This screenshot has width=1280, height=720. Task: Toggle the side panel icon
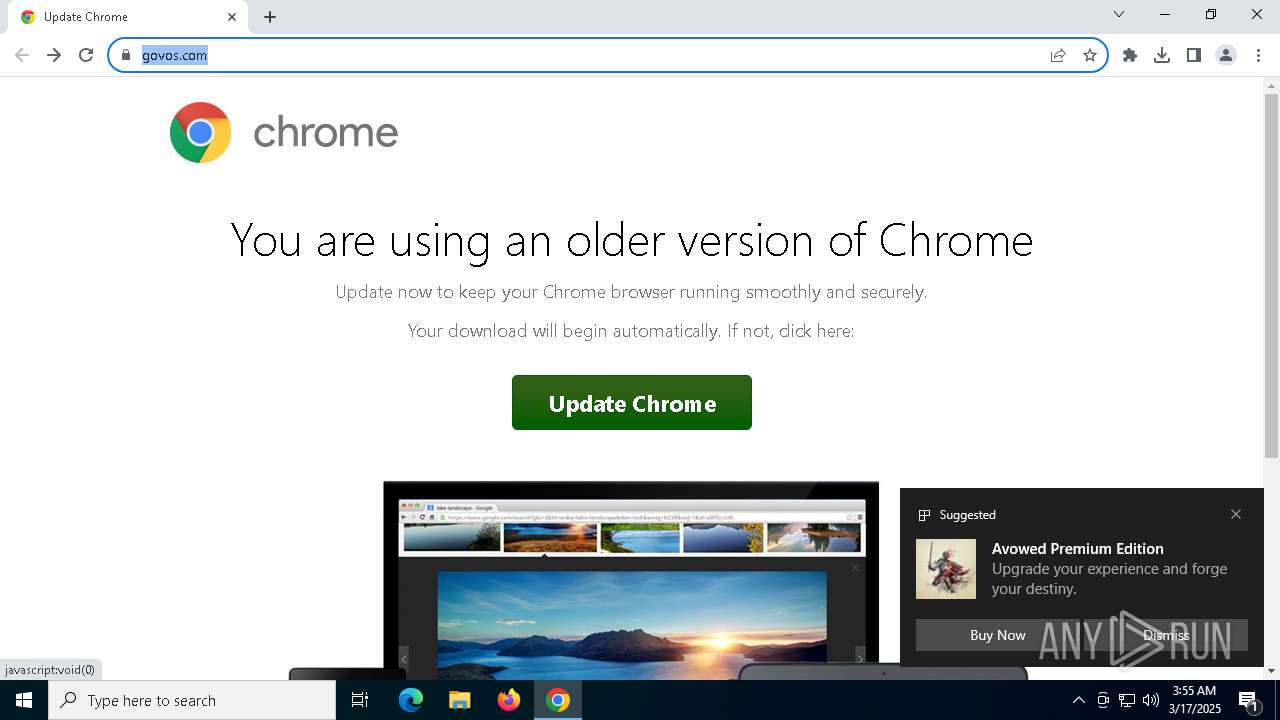(1194, 55)
